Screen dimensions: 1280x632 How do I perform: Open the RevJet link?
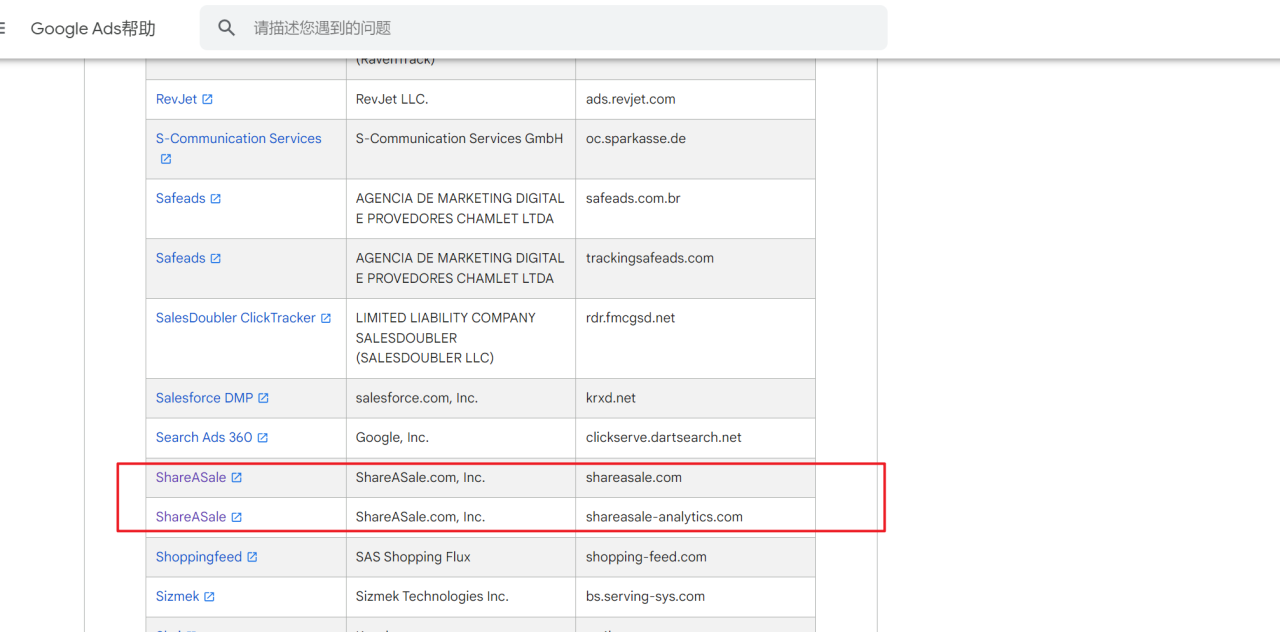[x=176, y=99]
